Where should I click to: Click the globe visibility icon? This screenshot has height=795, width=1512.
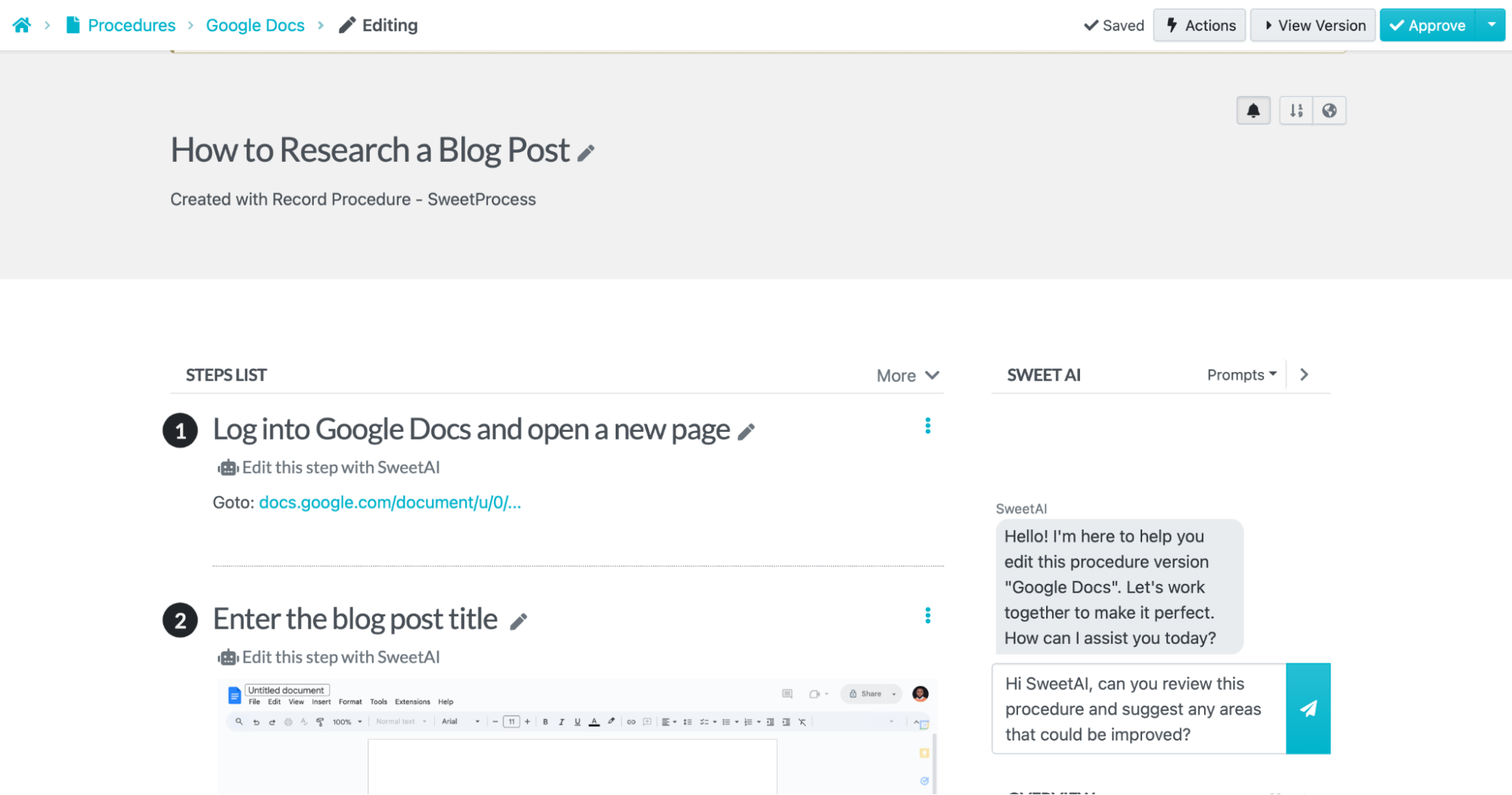click(1329, 110)
